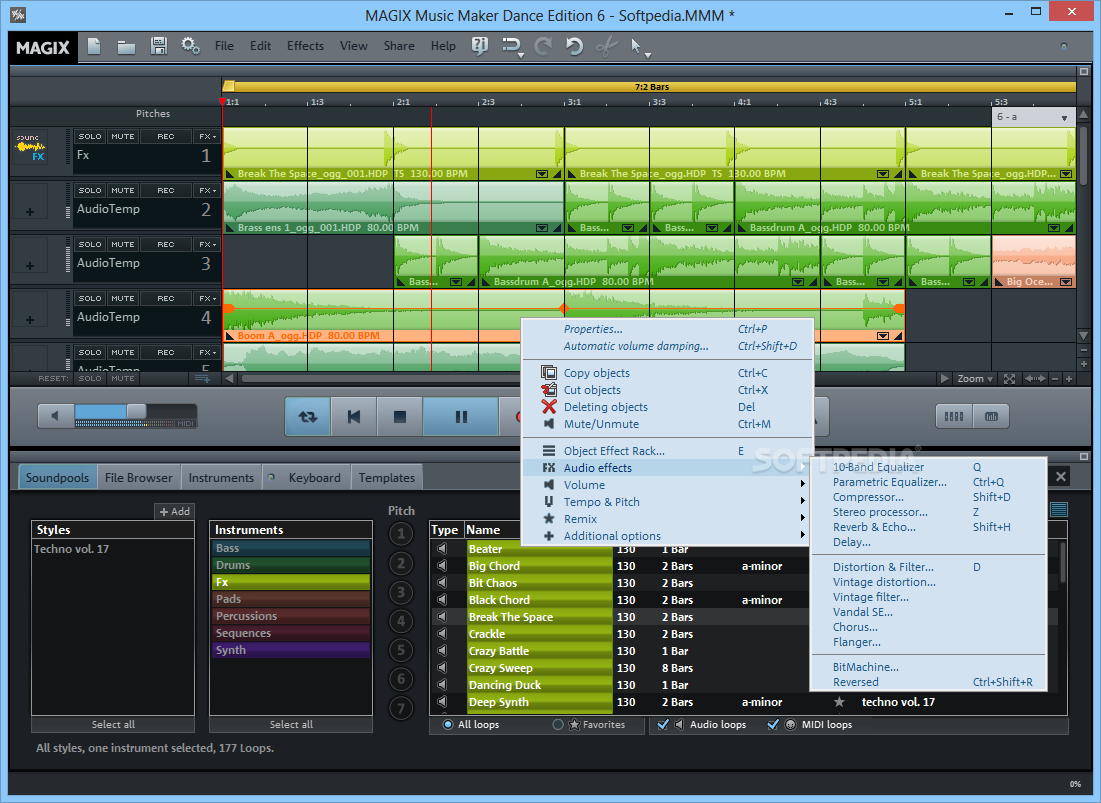Viewport: 1101px width, 803px height.
Task: Click RESET SOLO button below tracks
Action: 89,378
